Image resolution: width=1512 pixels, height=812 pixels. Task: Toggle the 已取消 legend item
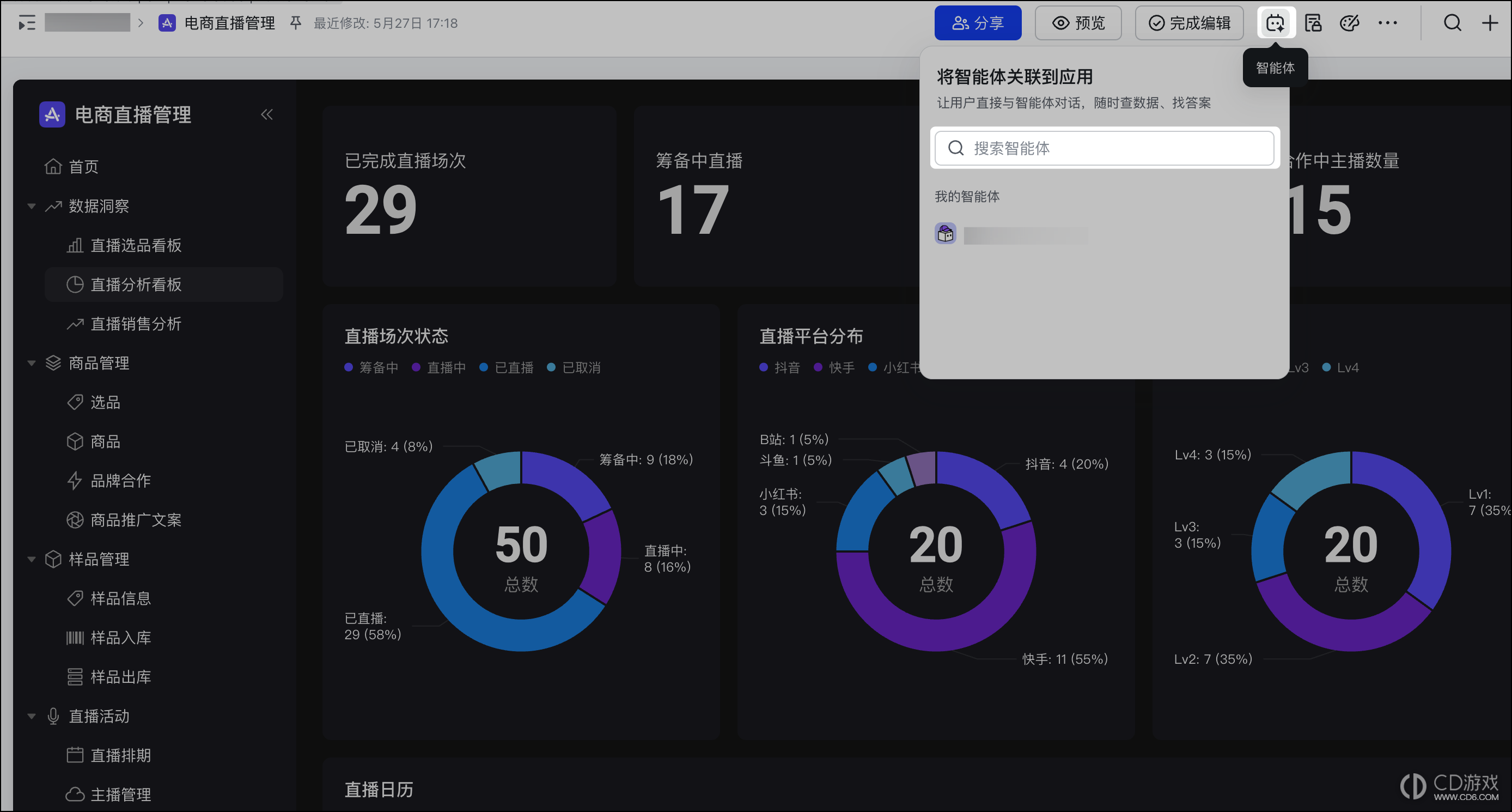tap(574, 367)
